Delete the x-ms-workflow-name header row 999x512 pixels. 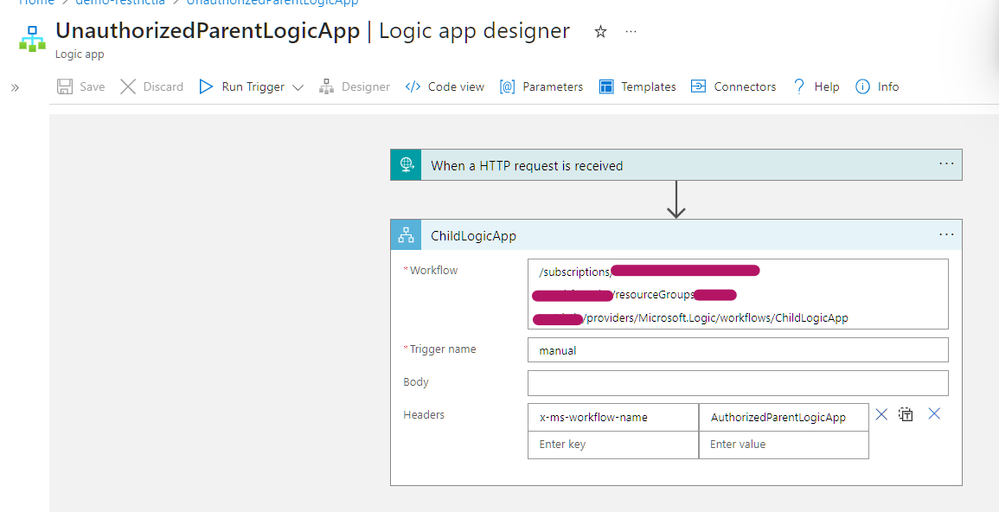881,415
